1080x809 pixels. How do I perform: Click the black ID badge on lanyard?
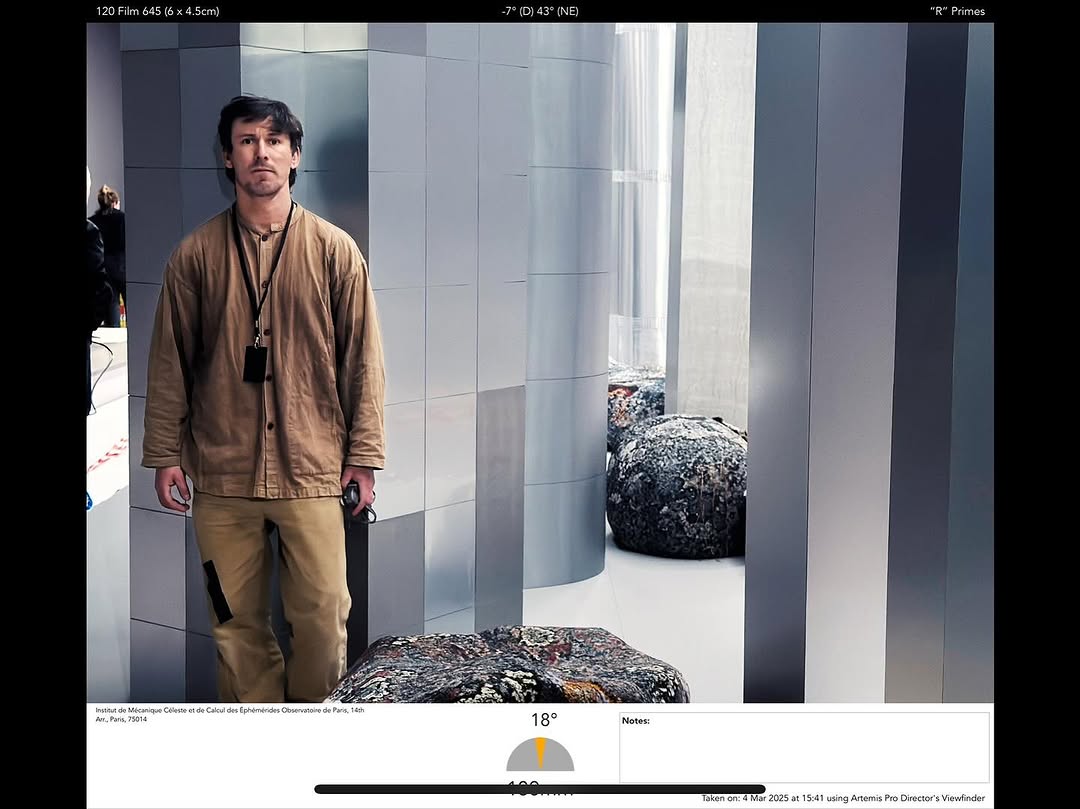(x=255, y=363)
